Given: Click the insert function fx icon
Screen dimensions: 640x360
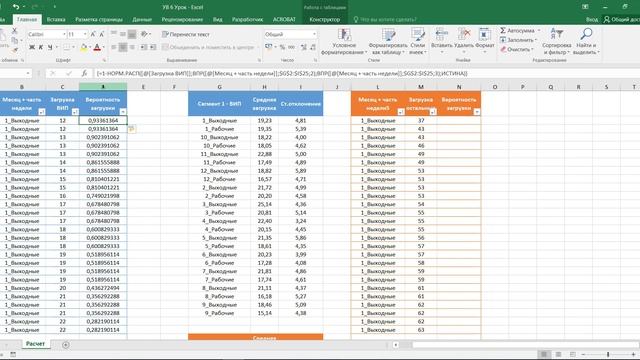Looking at the screenshot, I should click(84, 73).
